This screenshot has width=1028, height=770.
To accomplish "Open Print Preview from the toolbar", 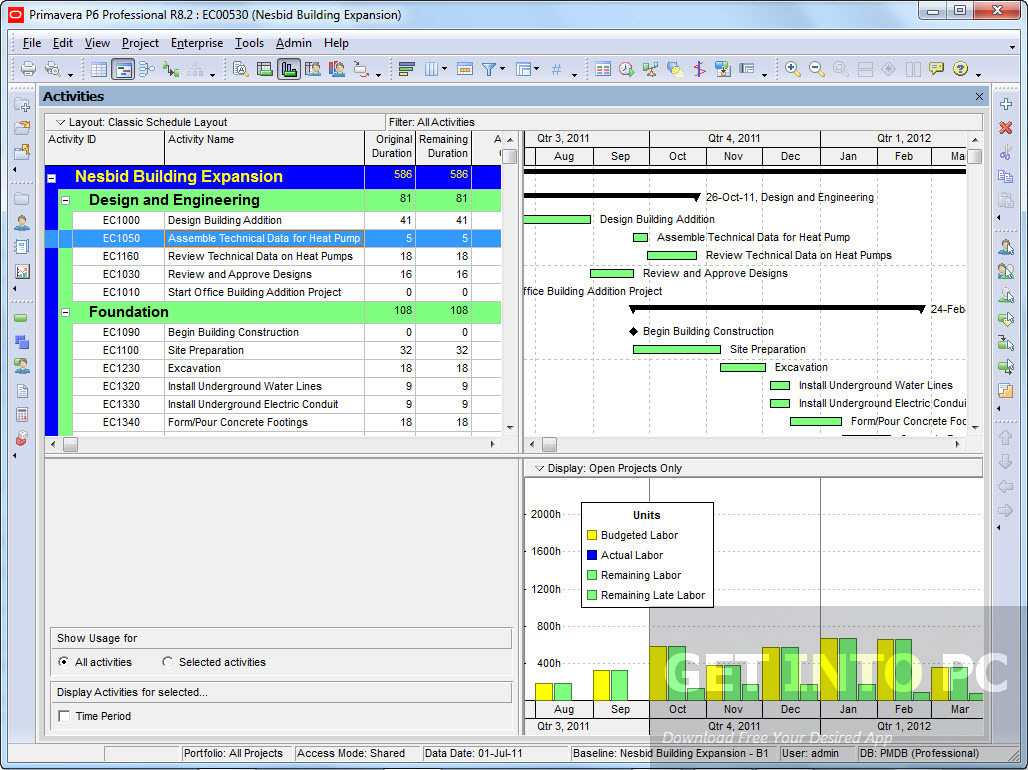I will [52, 69].
